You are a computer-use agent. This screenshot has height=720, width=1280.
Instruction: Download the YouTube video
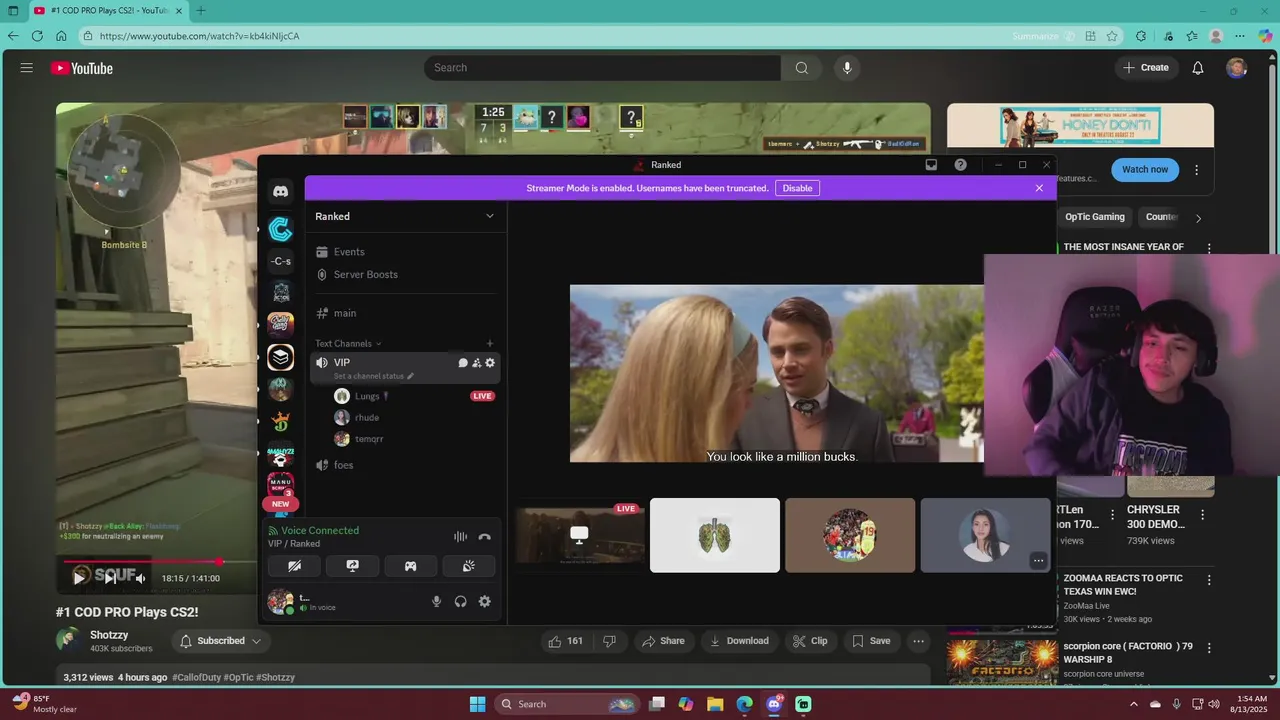click(x=739, y=641)
